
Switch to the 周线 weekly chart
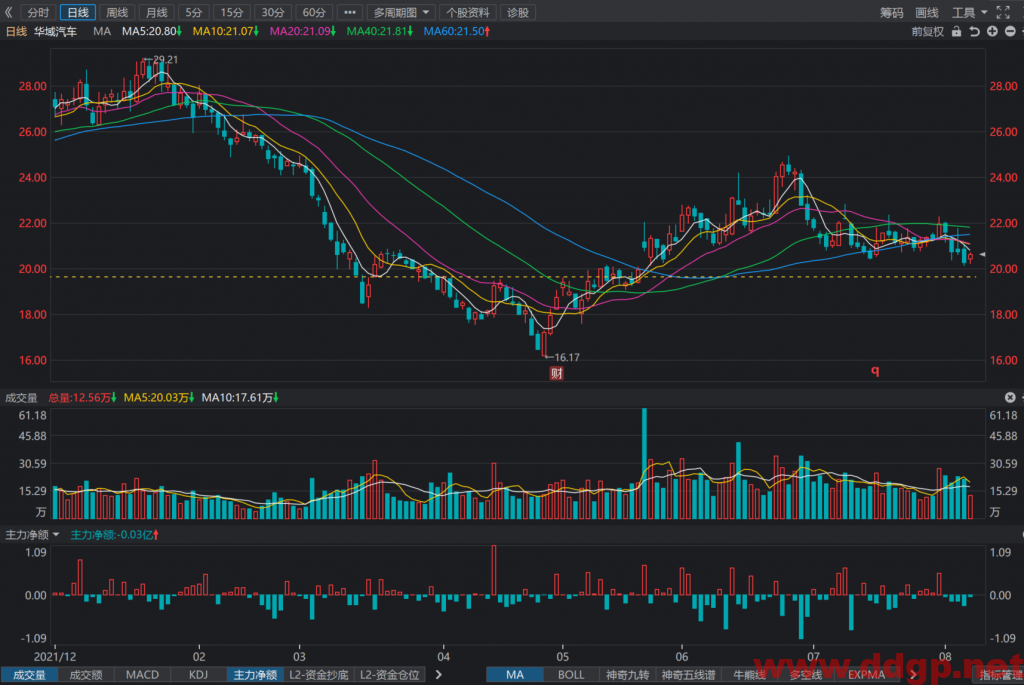117,12
